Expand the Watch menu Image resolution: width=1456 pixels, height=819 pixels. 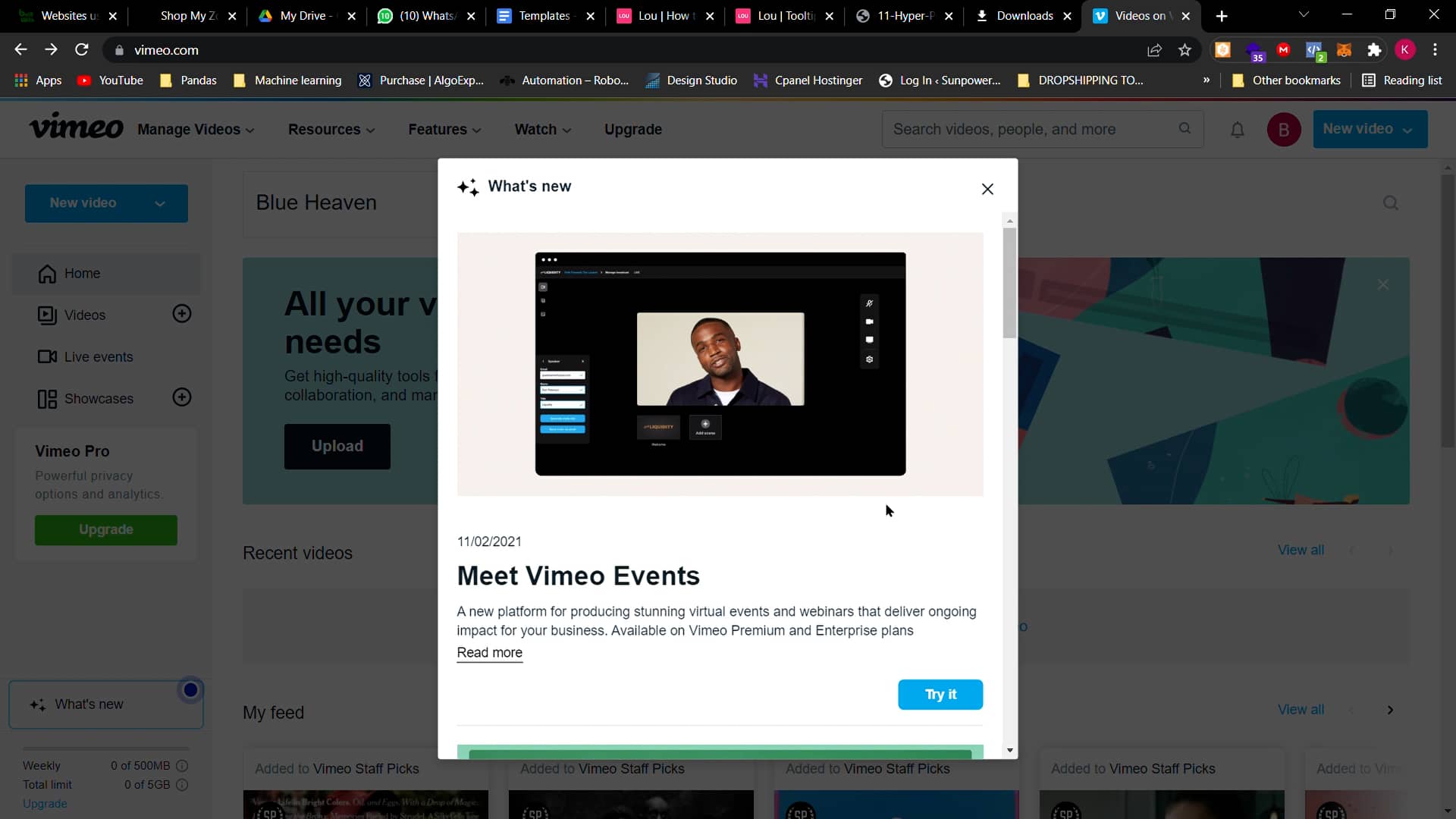pos(541,129)
